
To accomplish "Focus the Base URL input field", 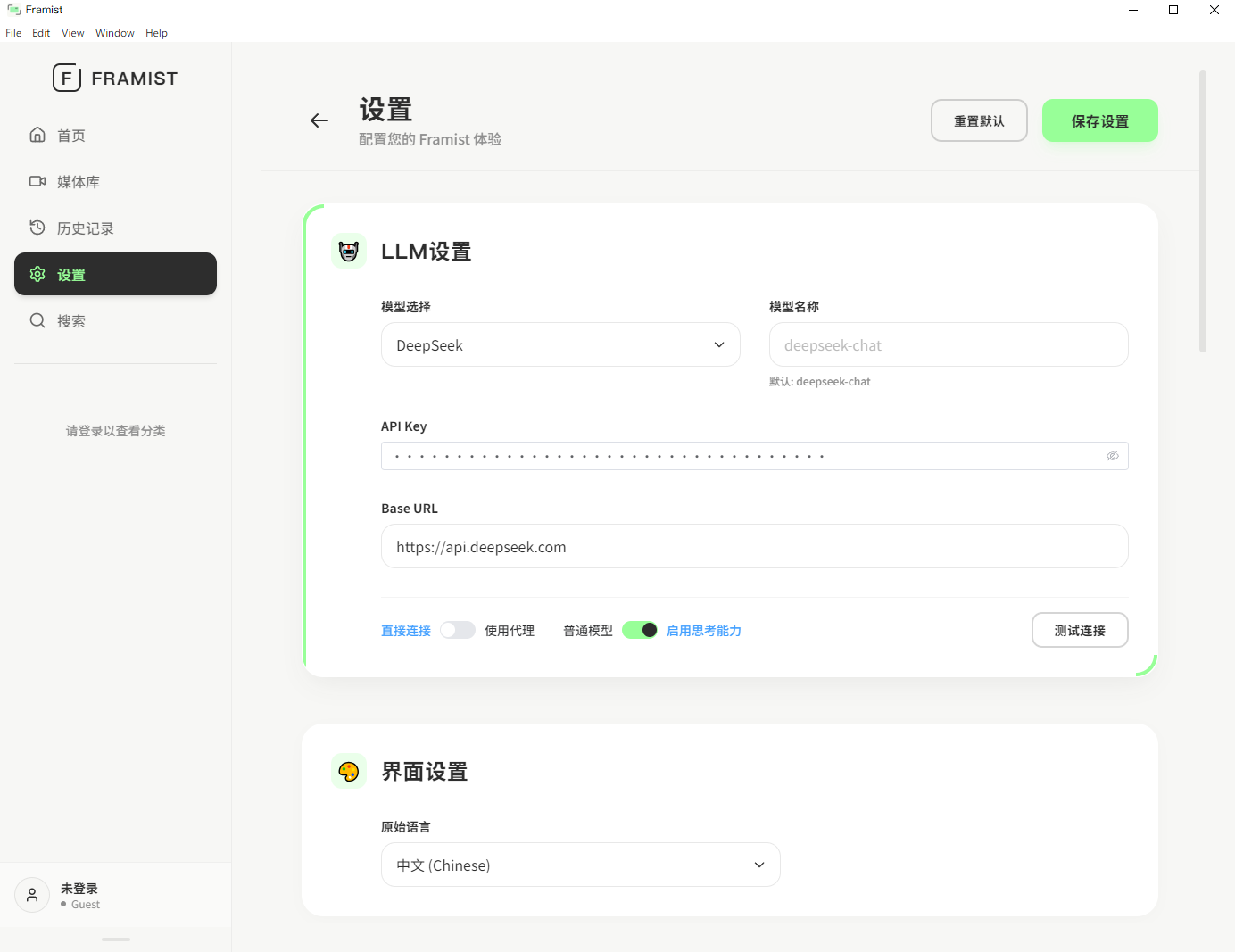I will pos(755,546).
